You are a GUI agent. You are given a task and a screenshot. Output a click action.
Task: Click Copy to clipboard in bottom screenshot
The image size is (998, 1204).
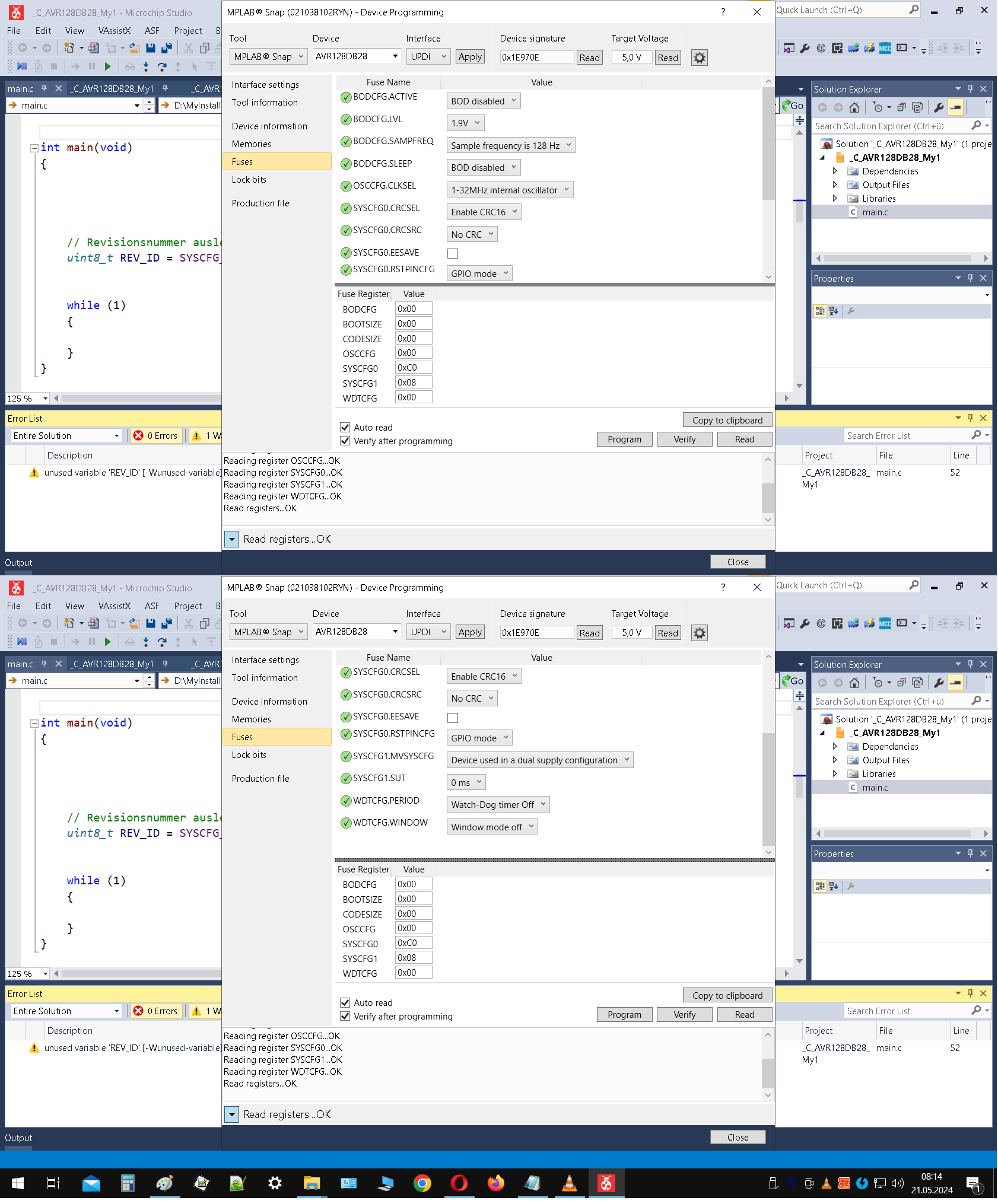(x=727, y=996)
